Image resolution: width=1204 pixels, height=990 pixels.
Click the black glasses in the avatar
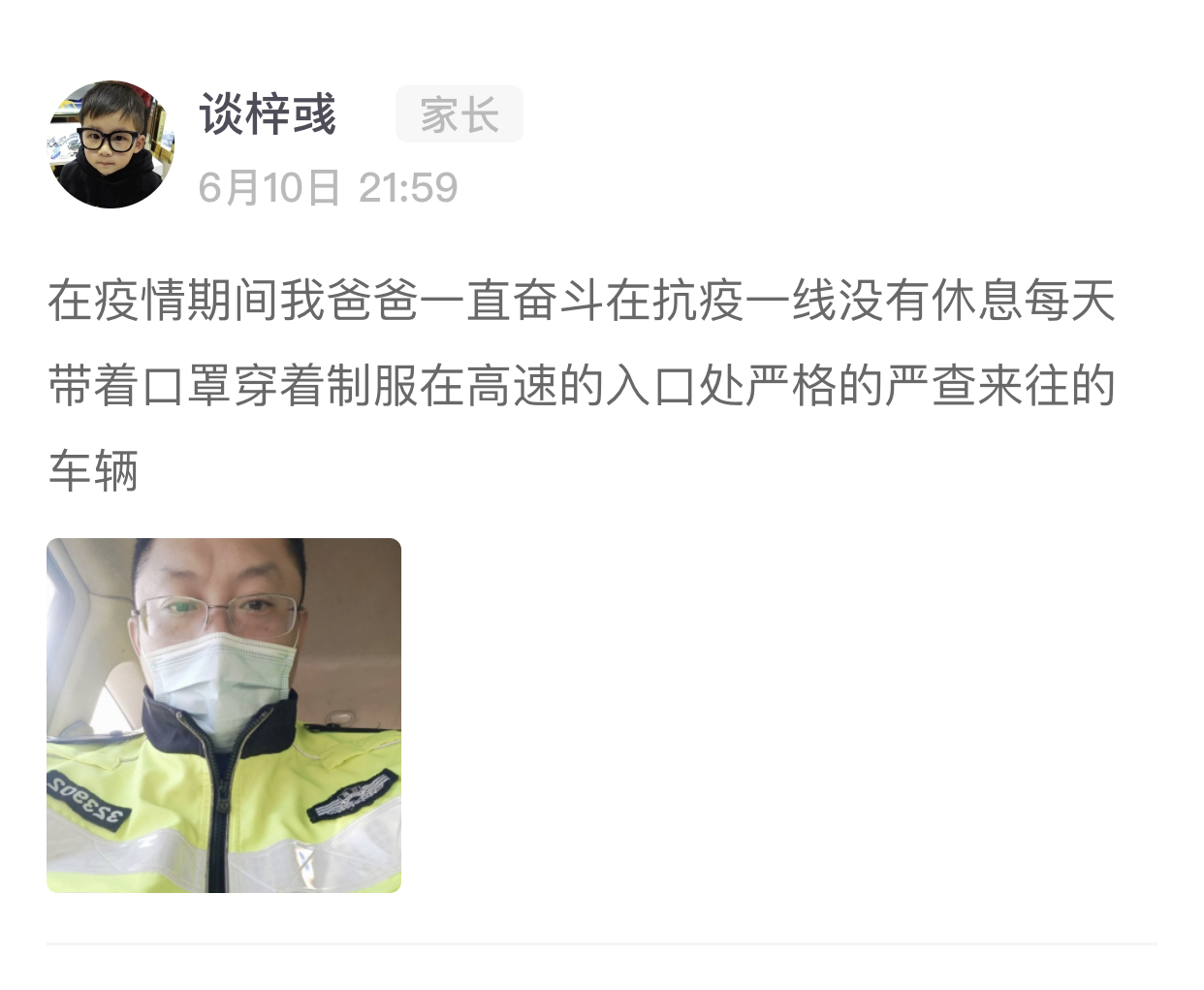[x=109, y=138]
